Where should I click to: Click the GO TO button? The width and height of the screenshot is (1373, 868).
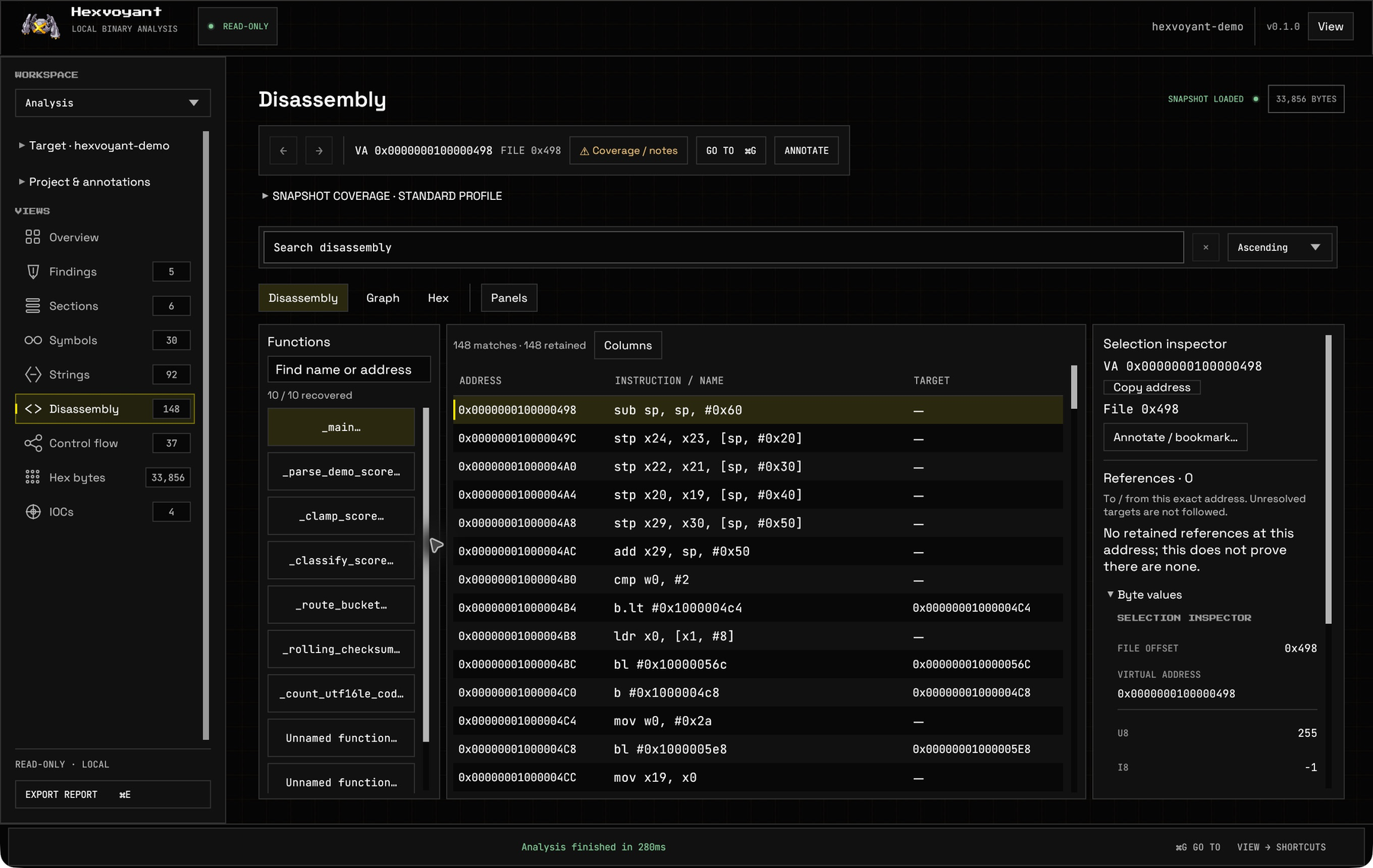tap(731, 150)
